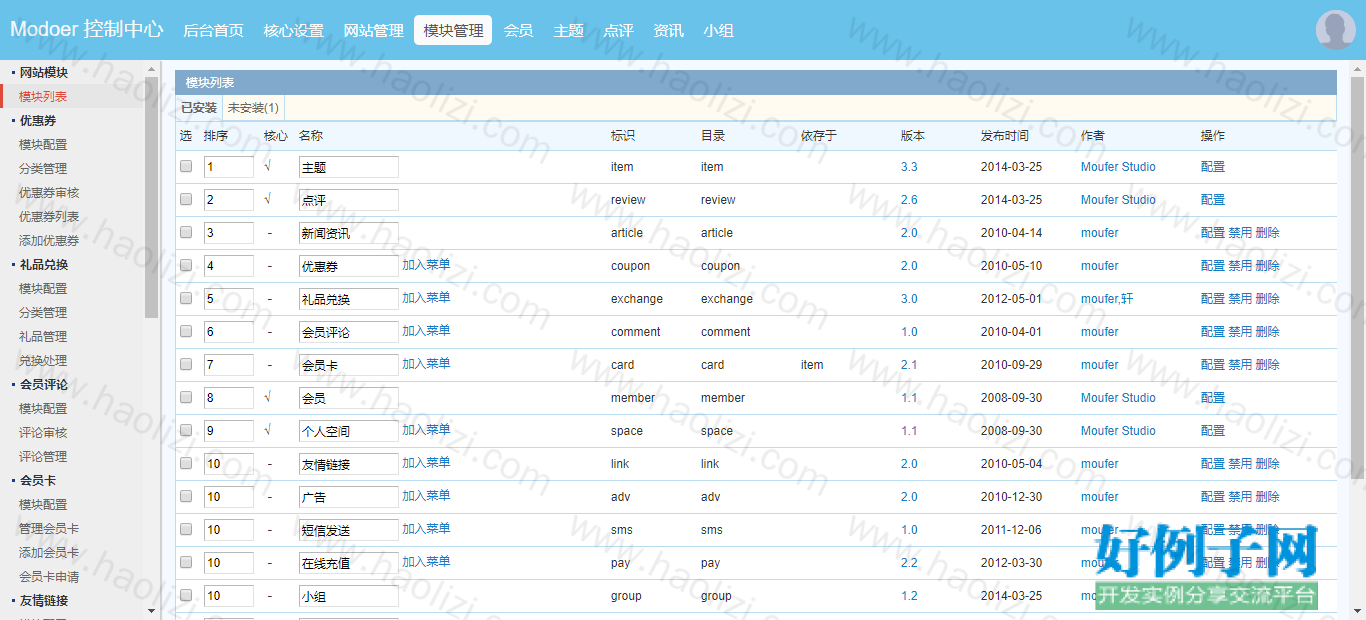Viewport: 1366px width, 620px height.
Task: Open 会员 top menu
Action: [518, 31]
